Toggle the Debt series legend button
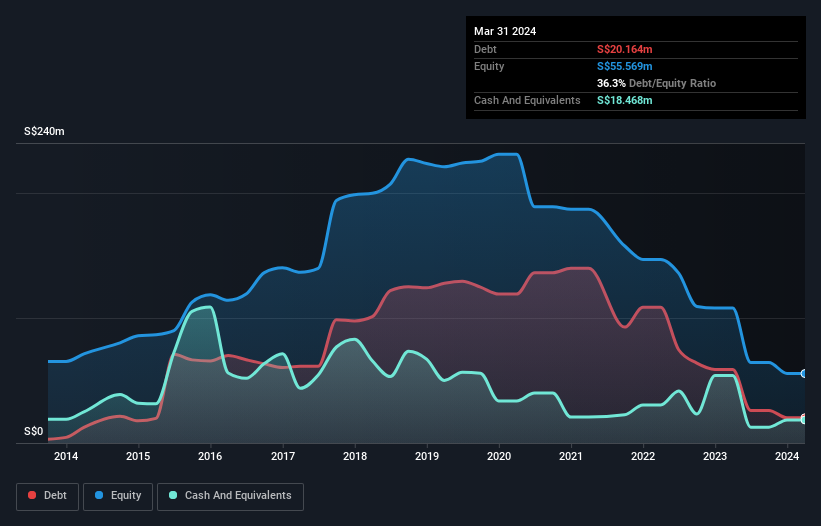The image size is (821, 526). click(x=48, y=496)
